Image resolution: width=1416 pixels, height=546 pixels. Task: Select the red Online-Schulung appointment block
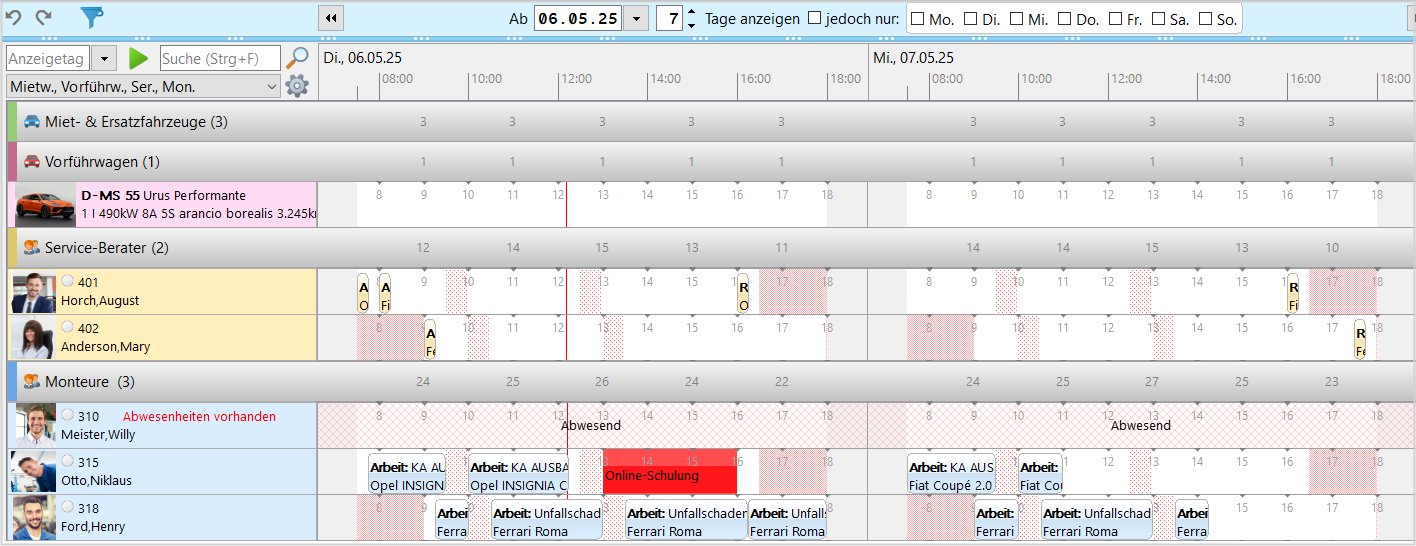670,474
